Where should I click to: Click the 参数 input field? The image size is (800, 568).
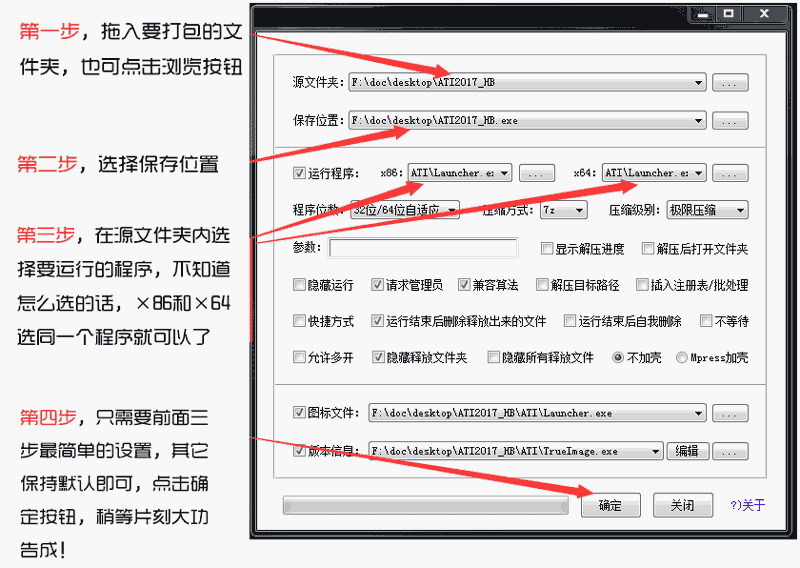(x=423, y=248)
